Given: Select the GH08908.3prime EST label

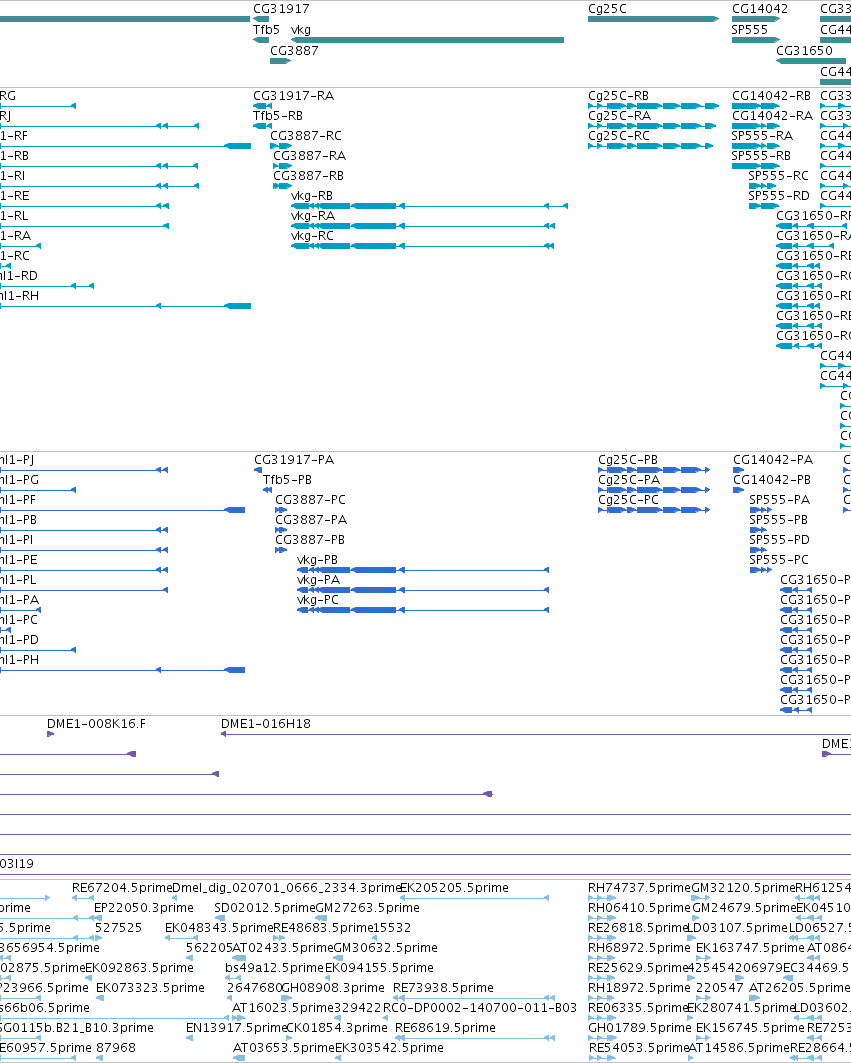Looking at the screenshot, I should (x=332, y=988).
